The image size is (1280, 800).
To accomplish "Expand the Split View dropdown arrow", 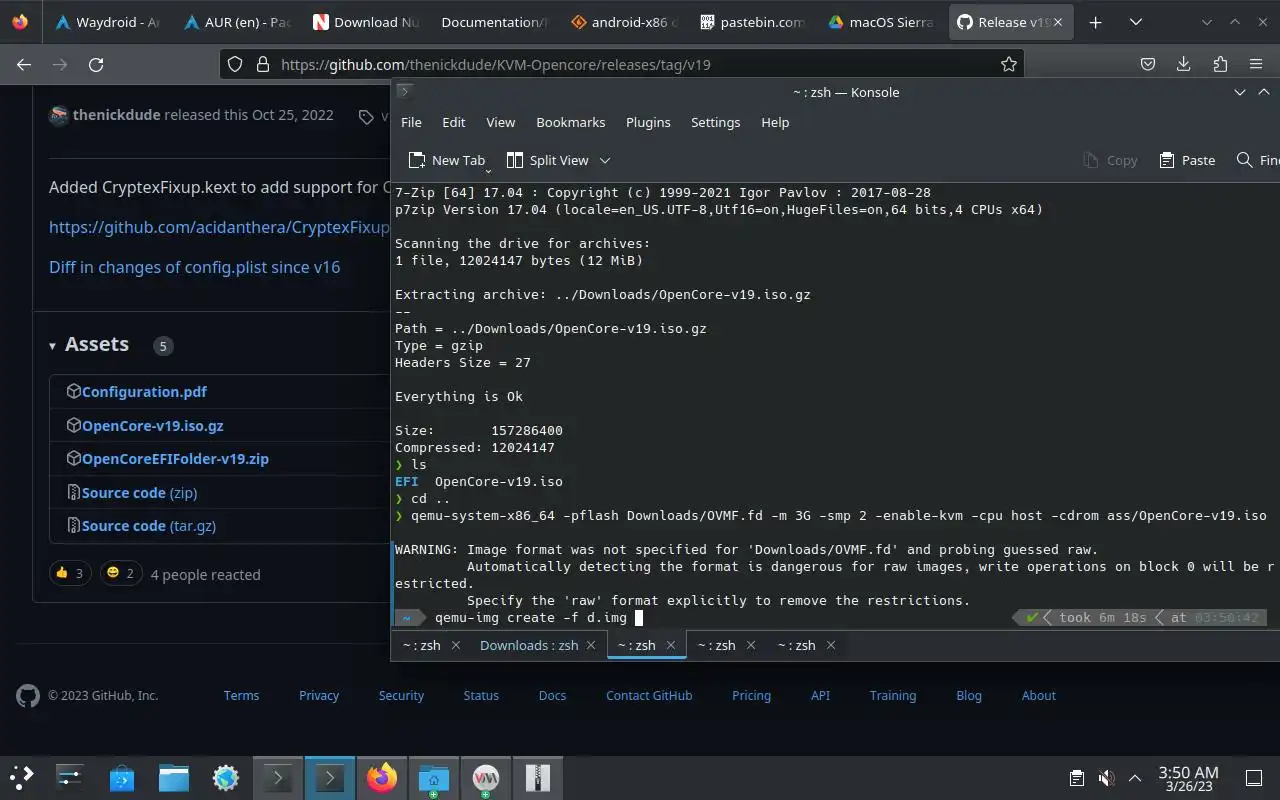I will tap(605, 160).
